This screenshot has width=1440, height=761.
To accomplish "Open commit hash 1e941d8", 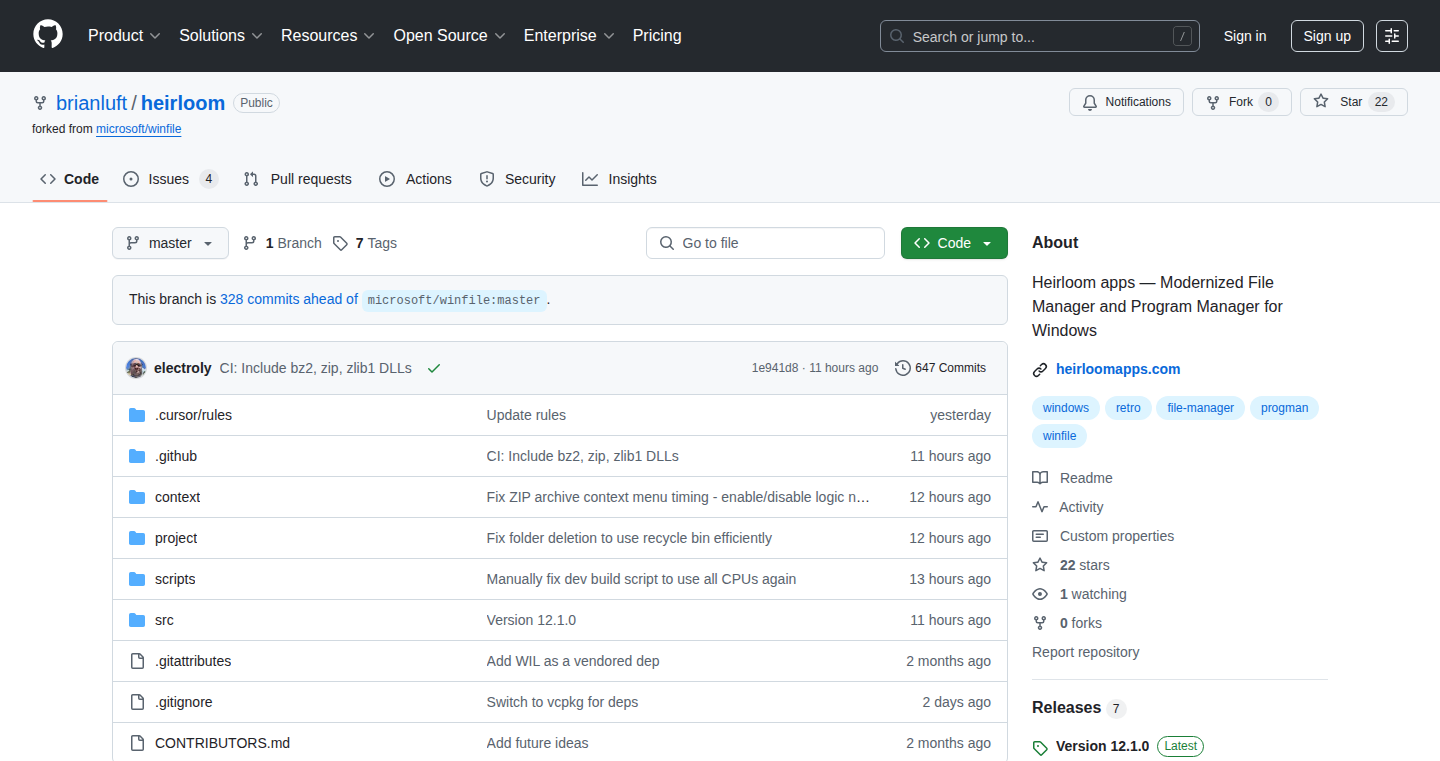I will (x=775, y=368).
